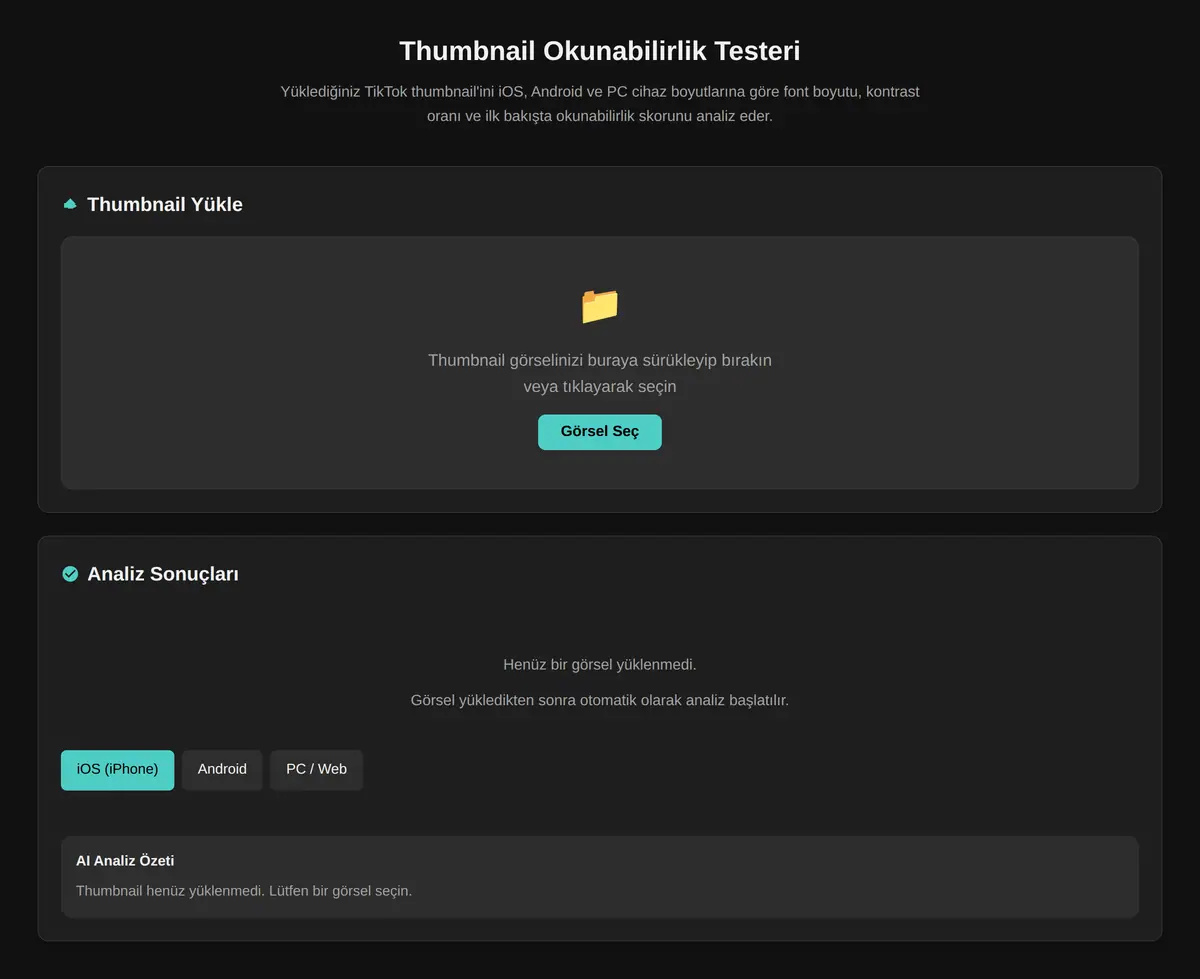Click the yellow folder icon in drop zone

point(600,306)
